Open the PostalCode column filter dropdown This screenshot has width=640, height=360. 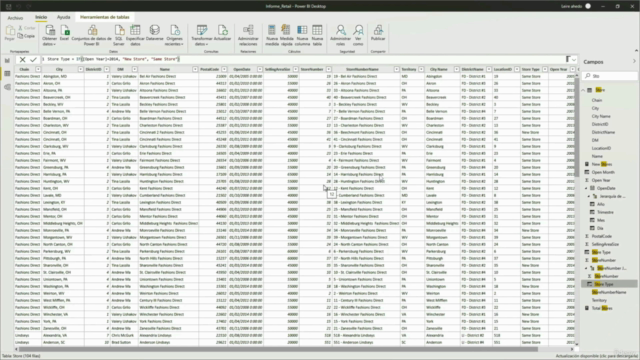[x=224, y=69]
